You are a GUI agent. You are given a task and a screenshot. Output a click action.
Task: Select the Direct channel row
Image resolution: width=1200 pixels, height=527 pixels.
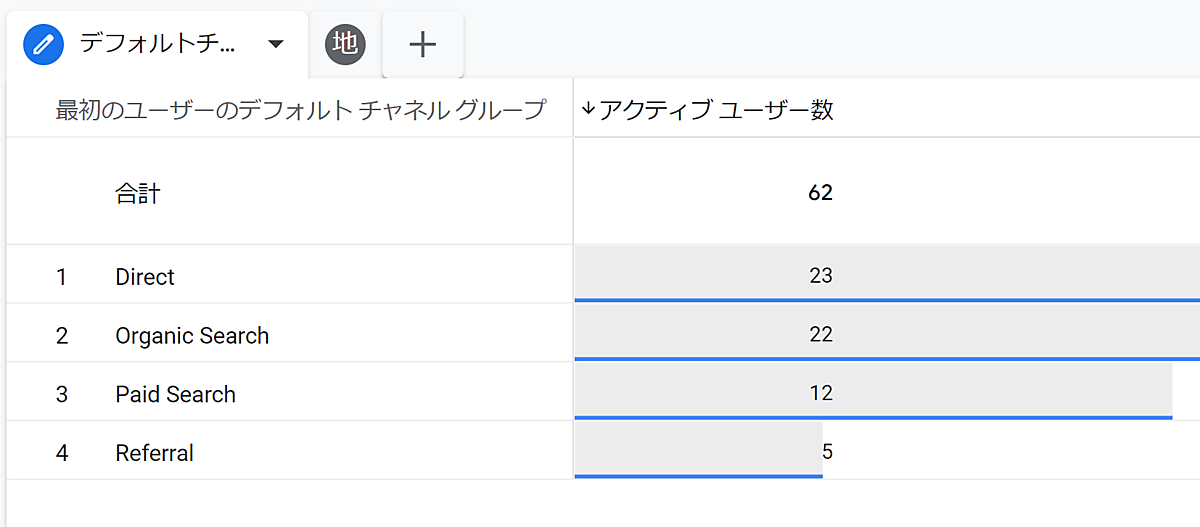(x=145, y=276)
